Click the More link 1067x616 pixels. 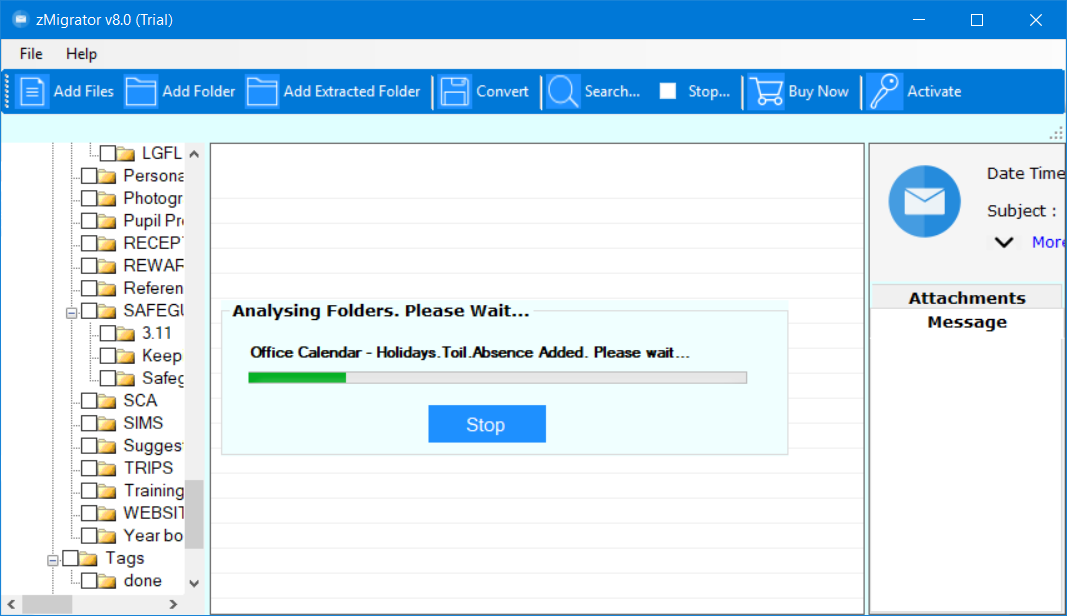point(1048,242)
